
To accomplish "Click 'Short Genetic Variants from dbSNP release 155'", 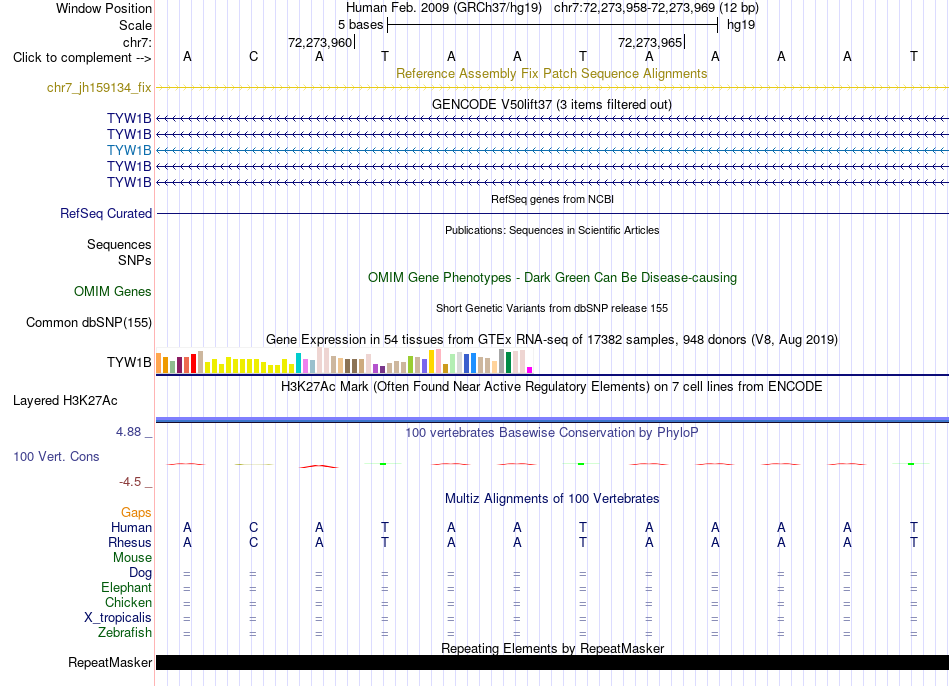I will pyautogui.click(x=552, y=308).
